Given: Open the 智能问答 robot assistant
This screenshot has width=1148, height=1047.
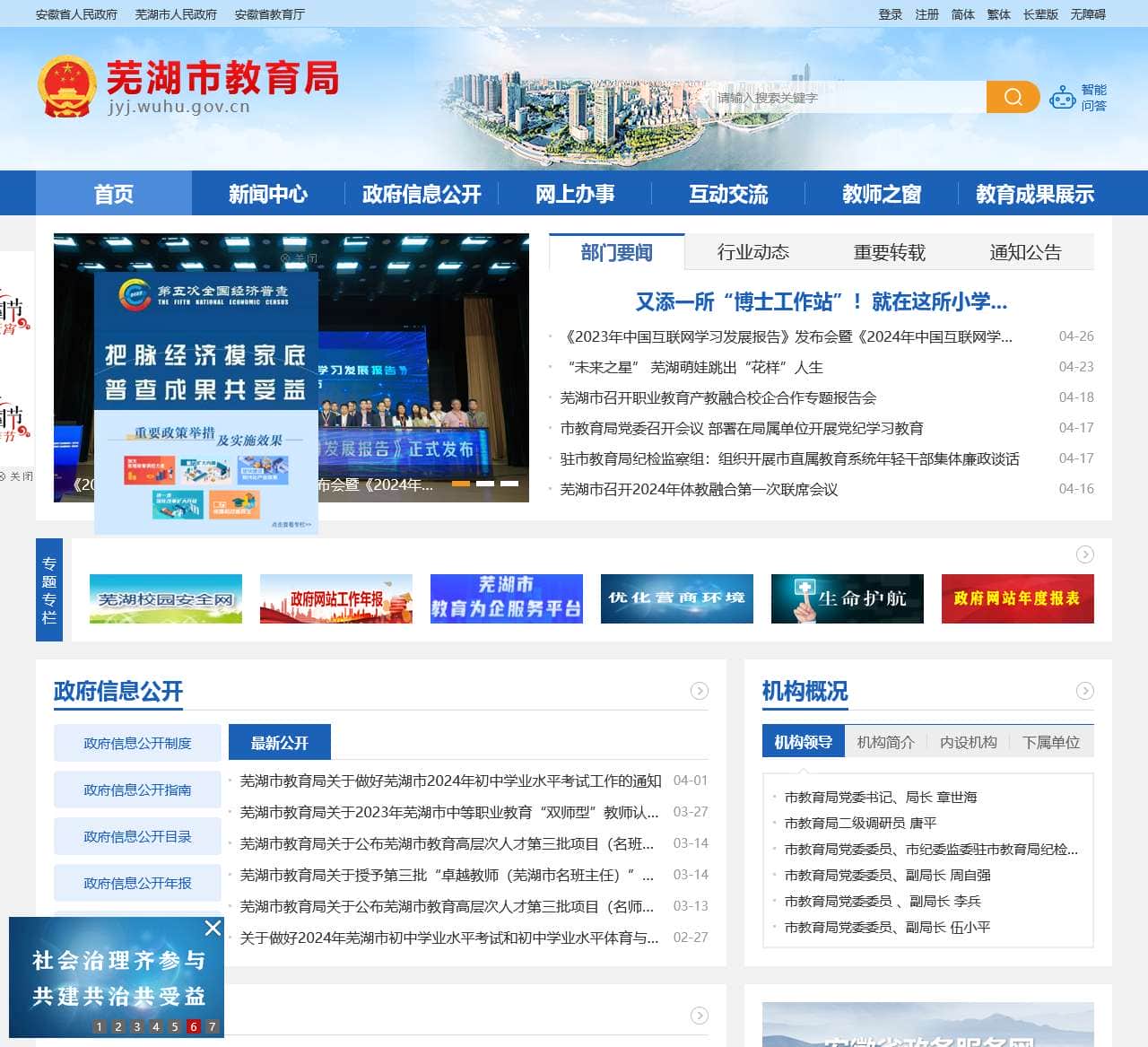Looking at the screenshot, I should pos(1077,97).
